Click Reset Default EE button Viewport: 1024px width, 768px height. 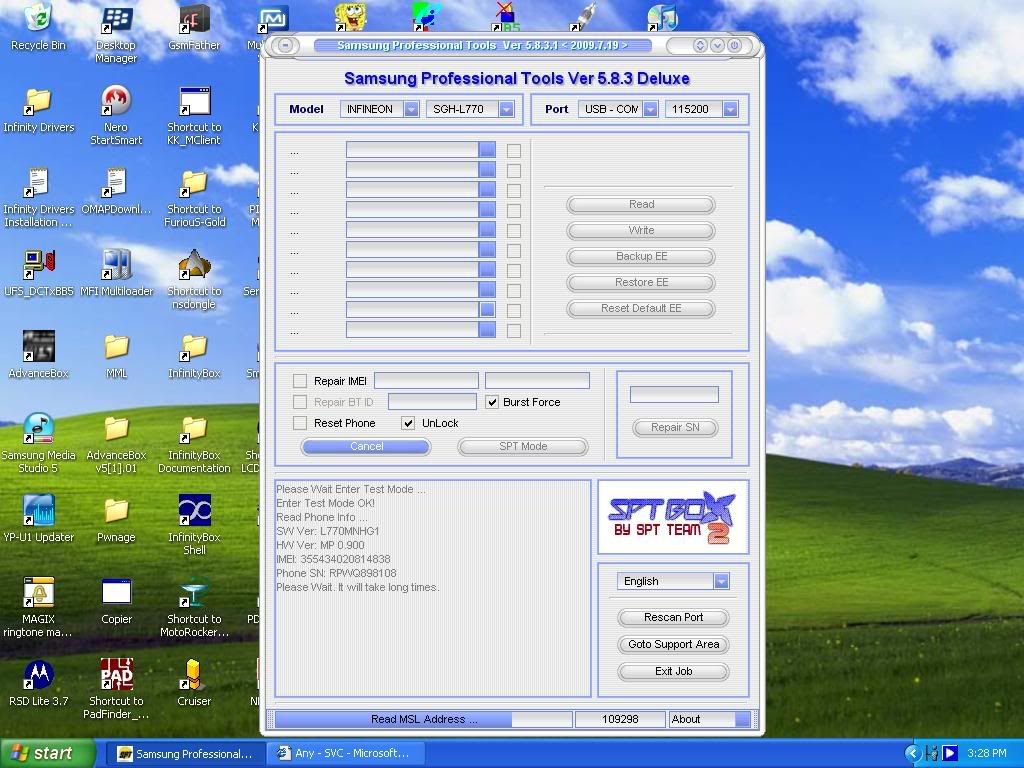point(641,308)
